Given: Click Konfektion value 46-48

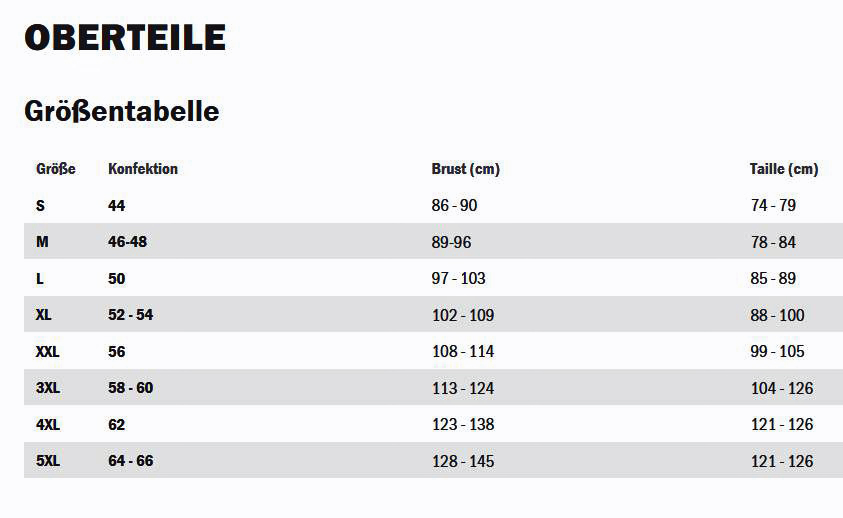Looking at the screenshot, I should tap(127, 242).
